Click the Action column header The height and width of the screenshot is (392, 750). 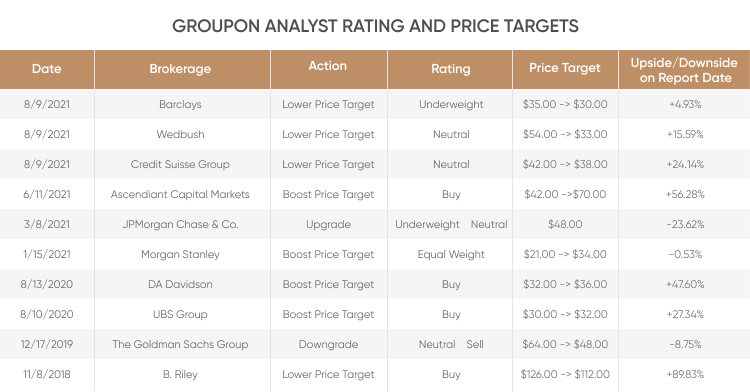[x=328, y=66]
